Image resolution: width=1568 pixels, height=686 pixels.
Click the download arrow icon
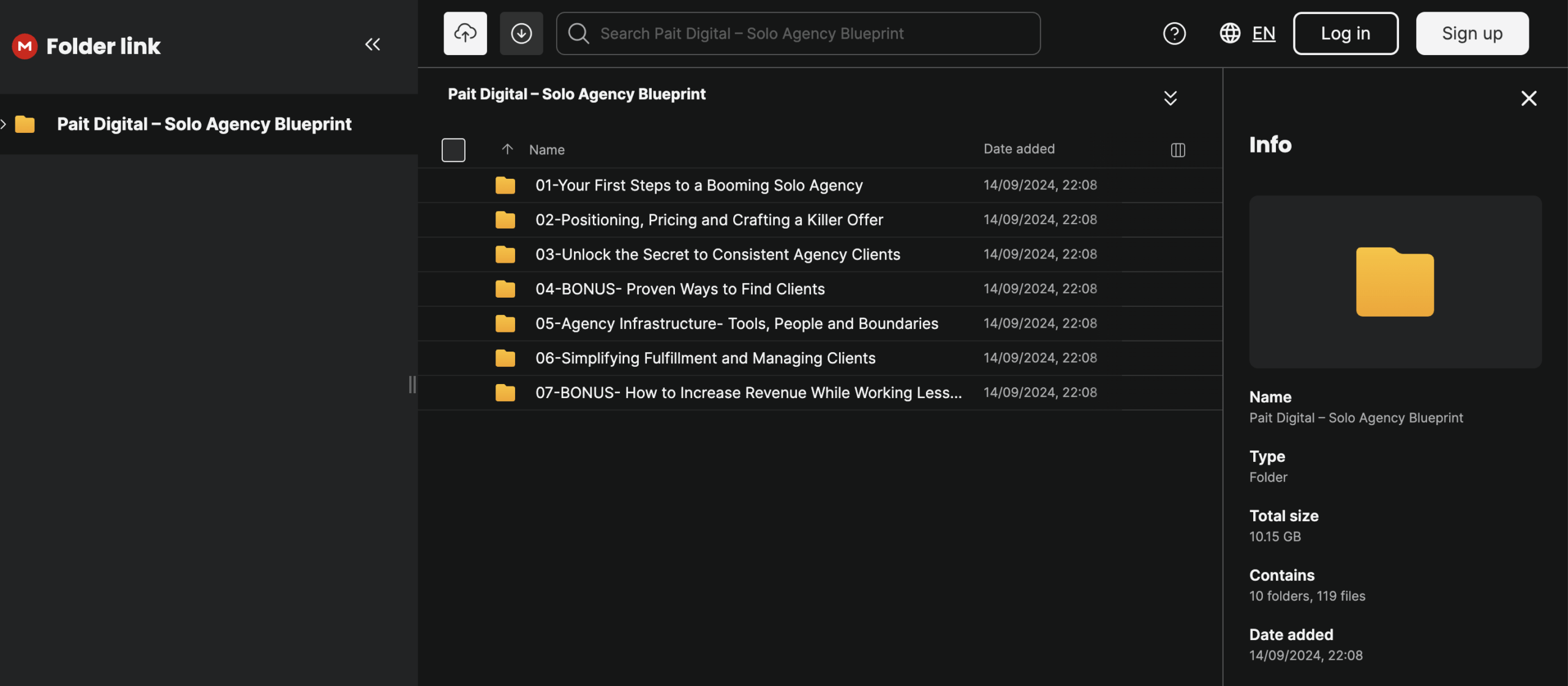pyautogui.click(x=521, y=33)
